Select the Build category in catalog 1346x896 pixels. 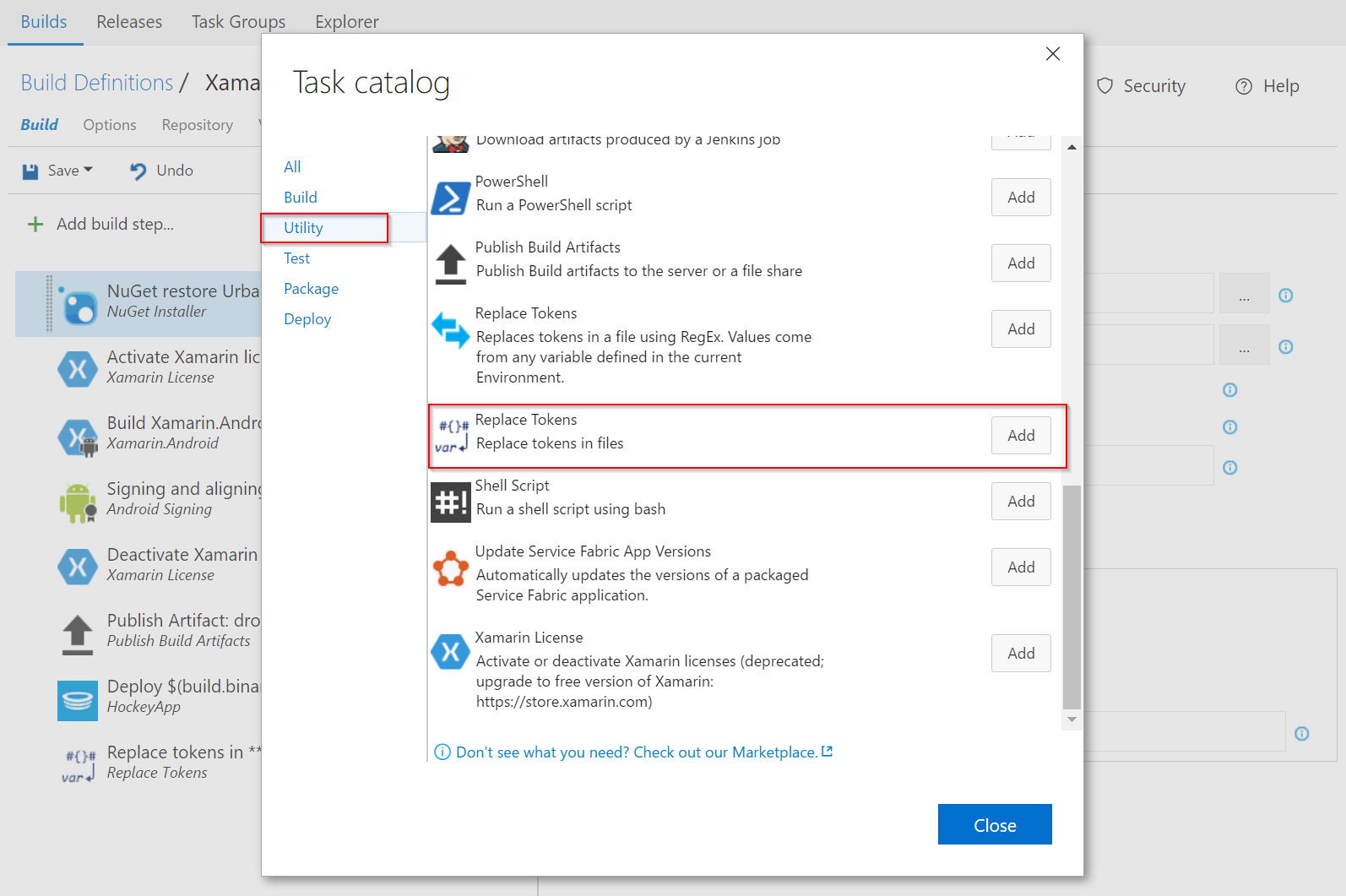point(301,198)
